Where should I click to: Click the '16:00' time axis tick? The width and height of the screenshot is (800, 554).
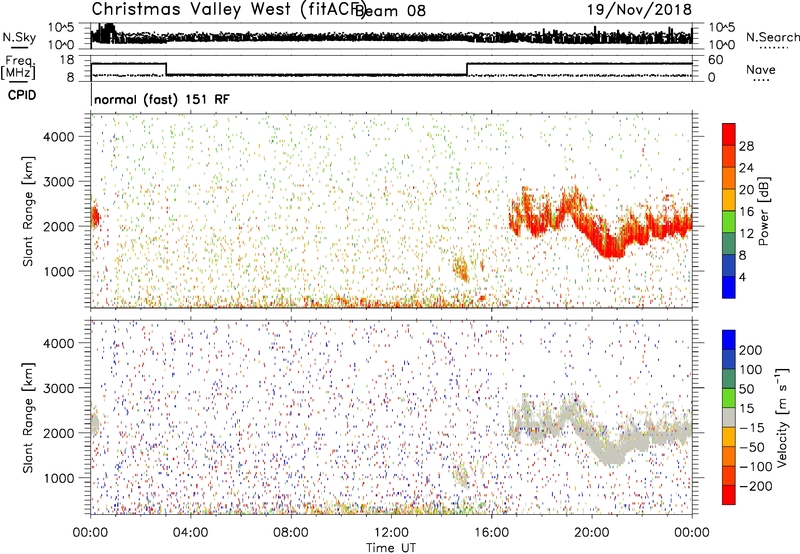pyautogui.click(x=491, y=533)
